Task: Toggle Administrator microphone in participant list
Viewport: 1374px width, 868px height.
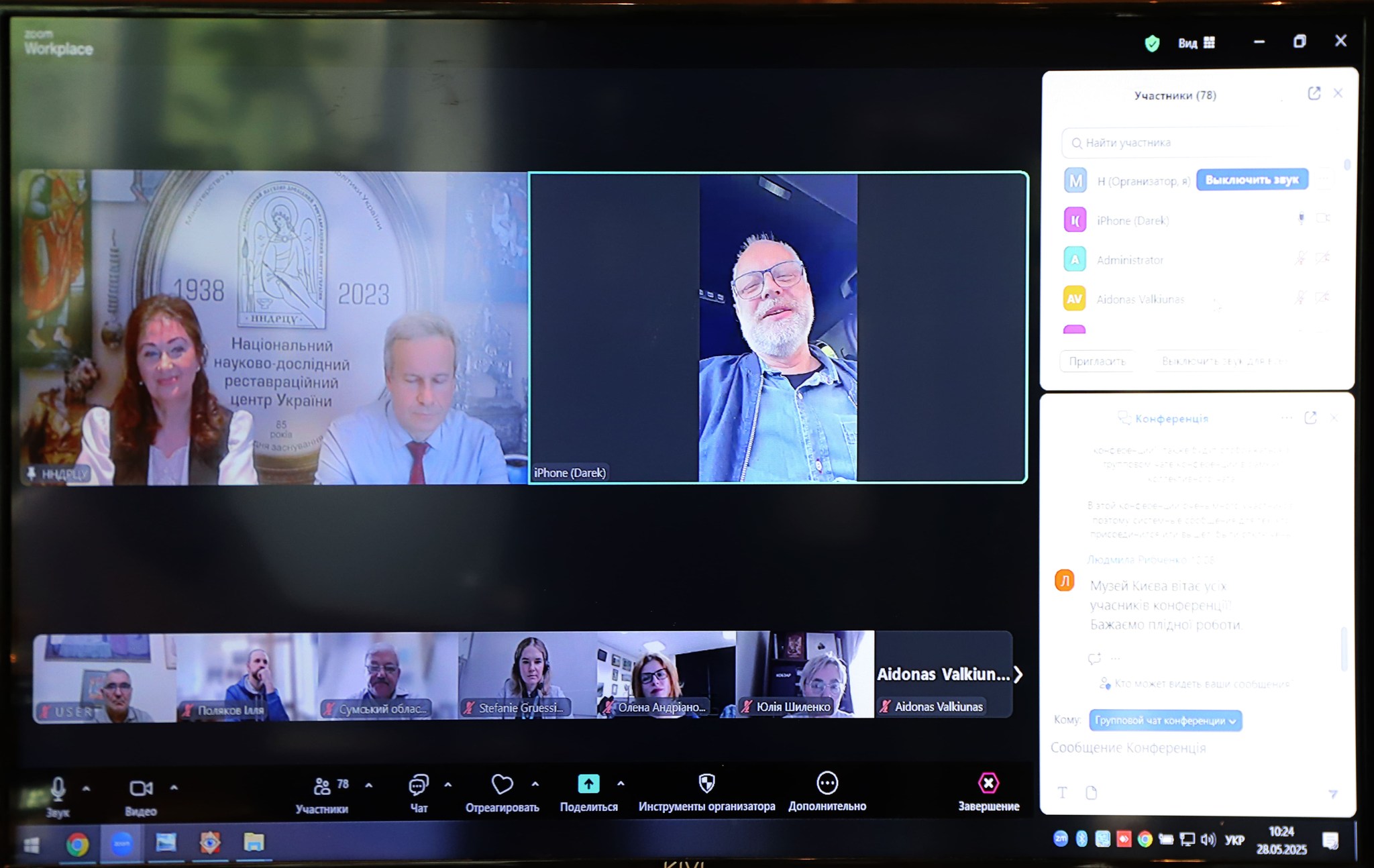Action: 1300,258
